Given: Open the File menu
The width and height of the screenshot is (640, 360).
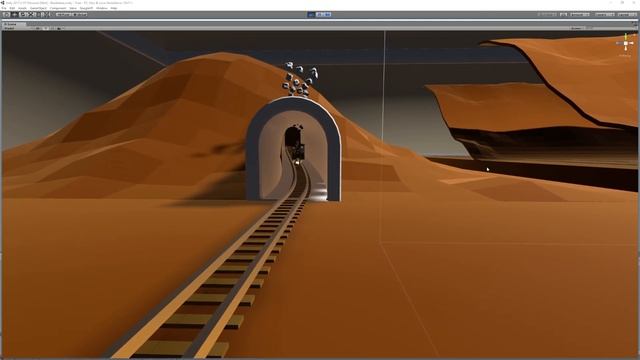Looking at the screenshot, I should pos(4,8).
